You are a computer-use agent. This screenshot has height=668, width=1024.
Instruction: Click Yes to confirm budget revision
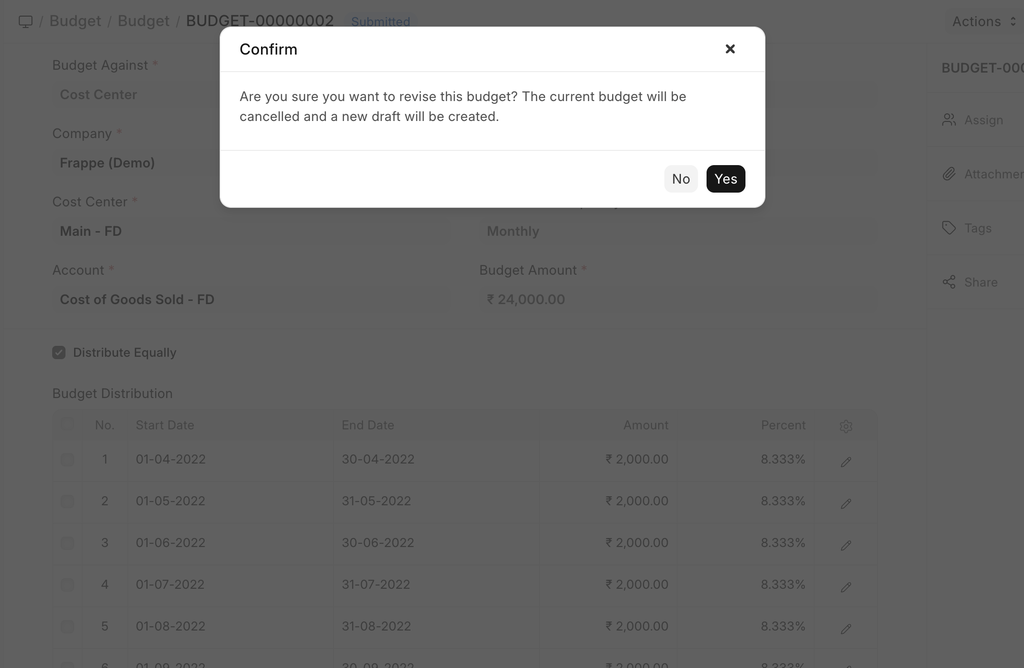tap(725, 179)
